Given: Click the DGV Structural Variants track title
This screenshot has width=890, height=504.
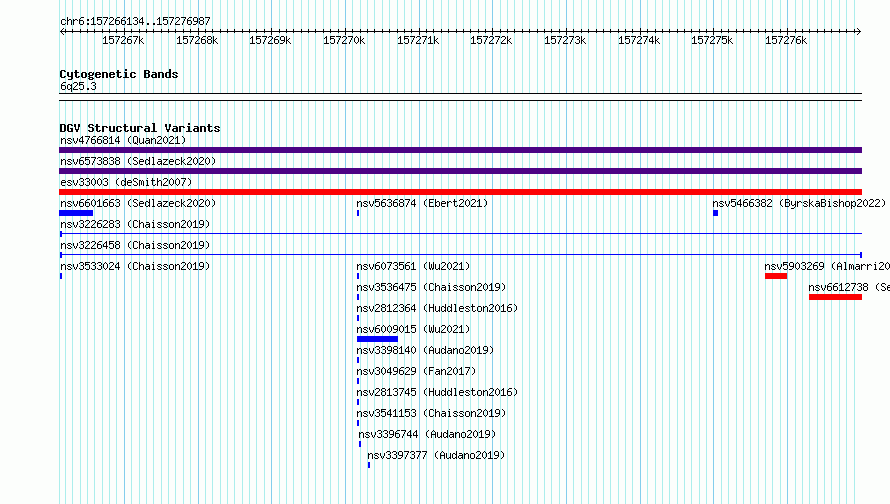Looking at the screenshot, I should tap(140, 128).
